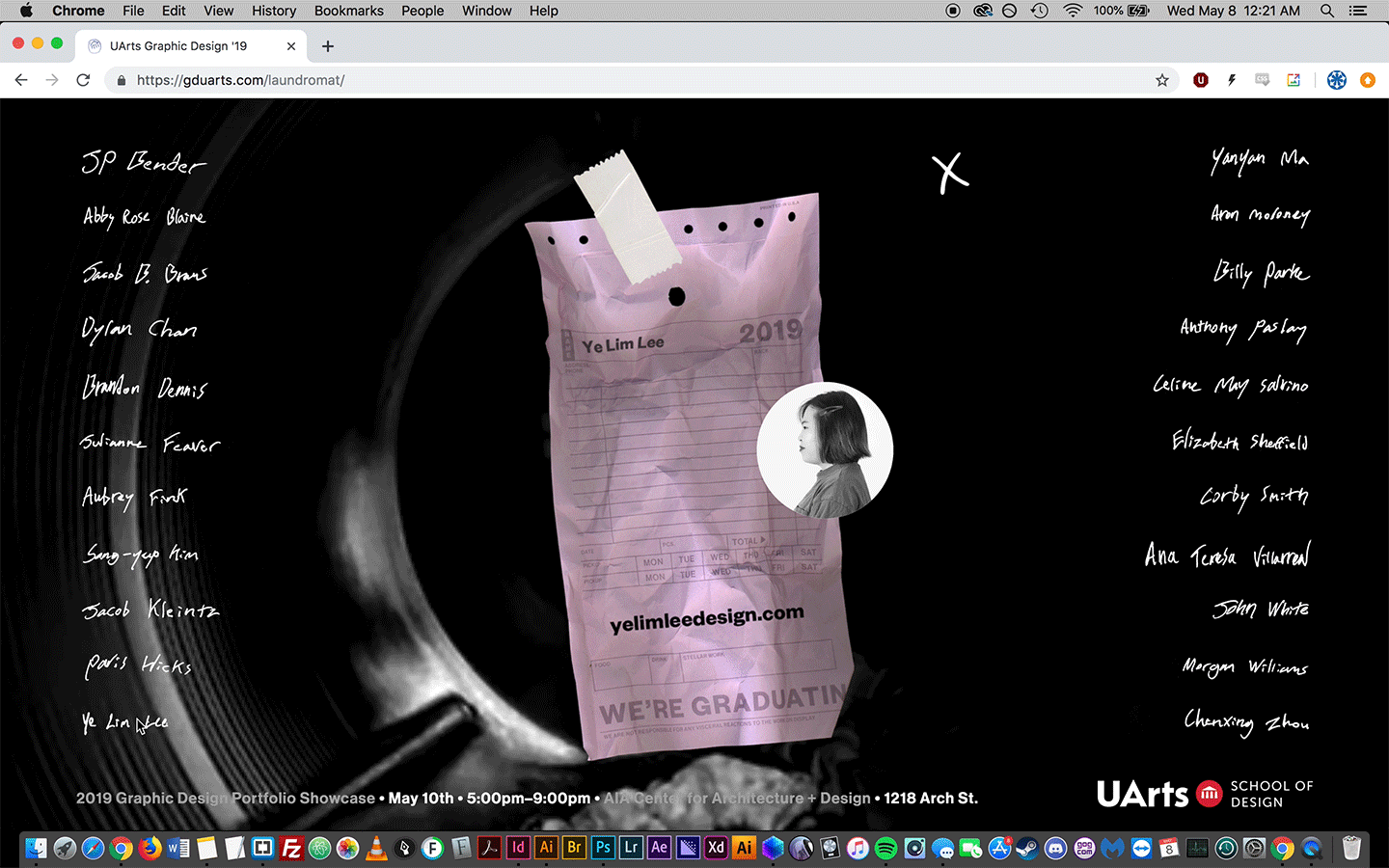Viewport: 1389px width, 868px height.
Task: Open Paris Hicks's entry
Action: pos(139,665)
